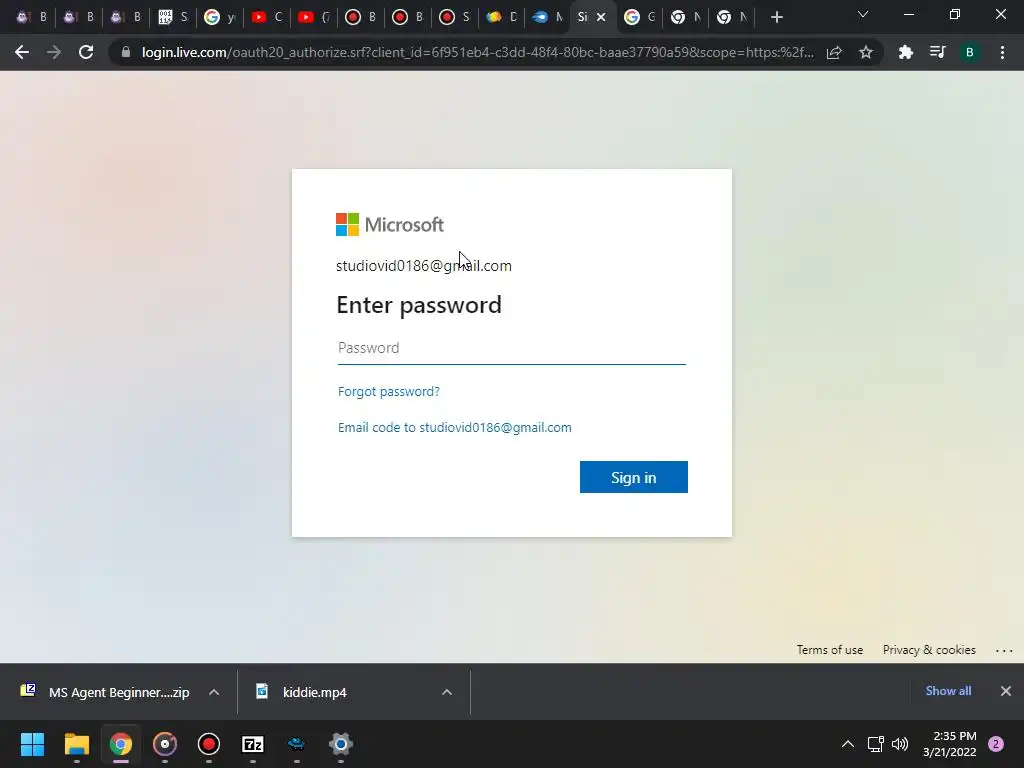Open the Windows Start menu
Image resolution: width=1024 pixels, height=768 pixels.
point(33,744)
